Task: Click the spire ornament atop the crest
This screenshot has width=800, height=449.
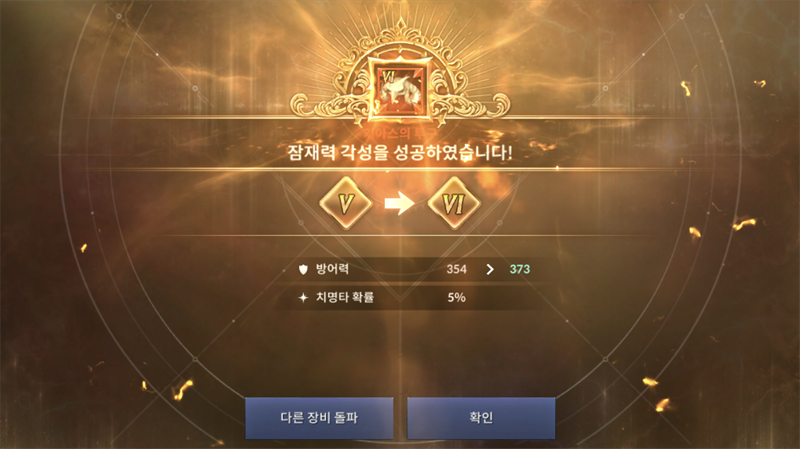Action: (x=401, y=27)
